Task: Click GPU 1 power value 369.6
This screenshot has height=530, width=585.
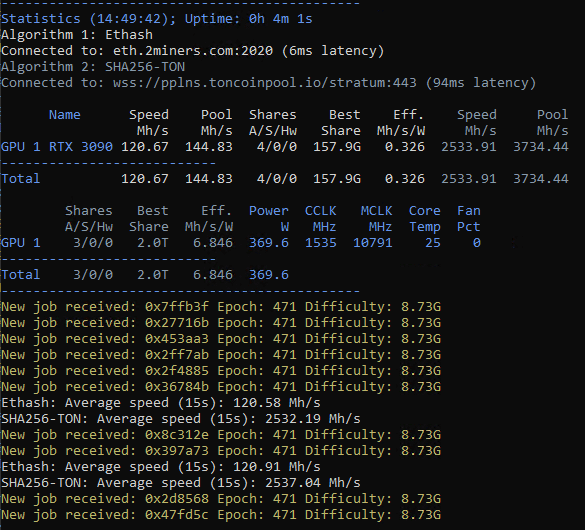Action: 269,243
